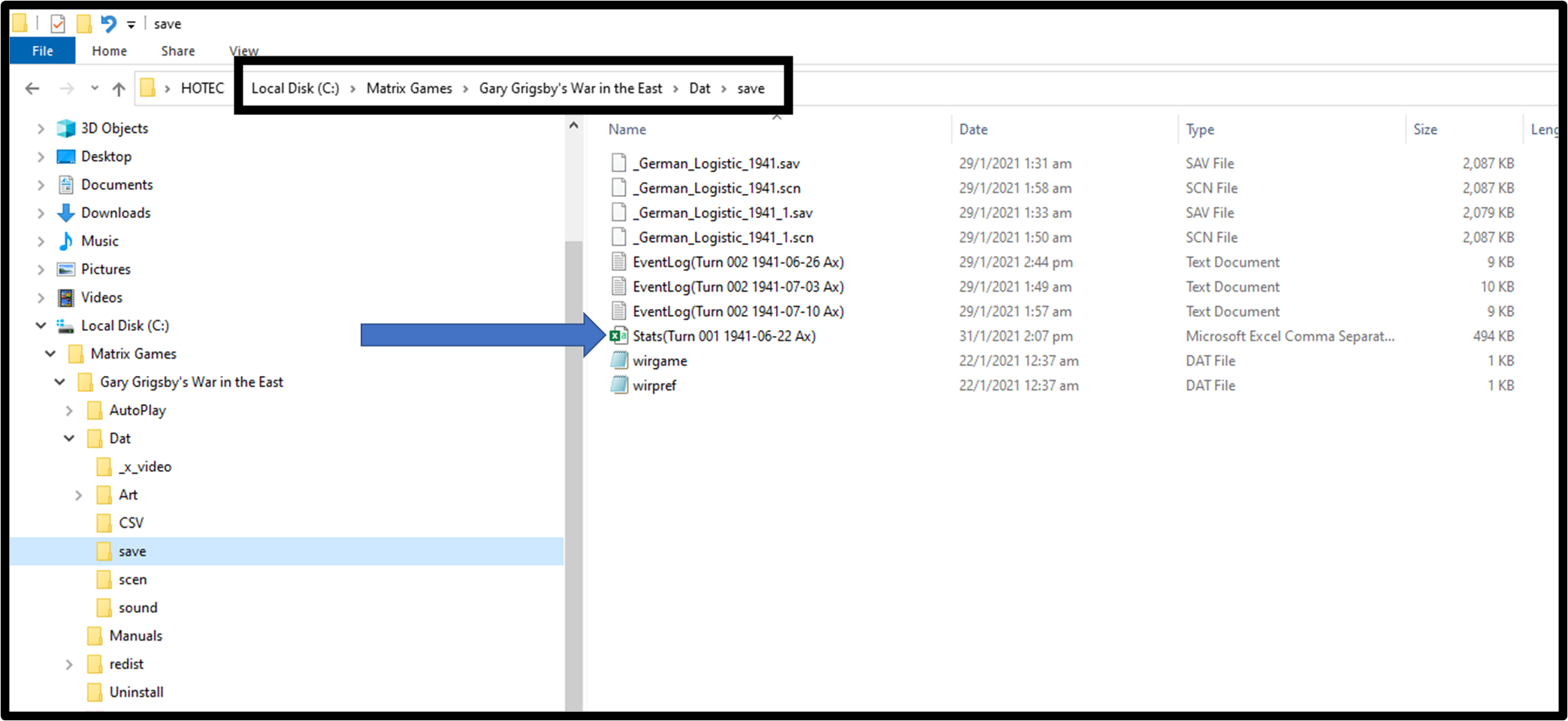Screen dimensions: 1568x721
Task: Collapse the Matrix Games tree node
Action: 50,354
